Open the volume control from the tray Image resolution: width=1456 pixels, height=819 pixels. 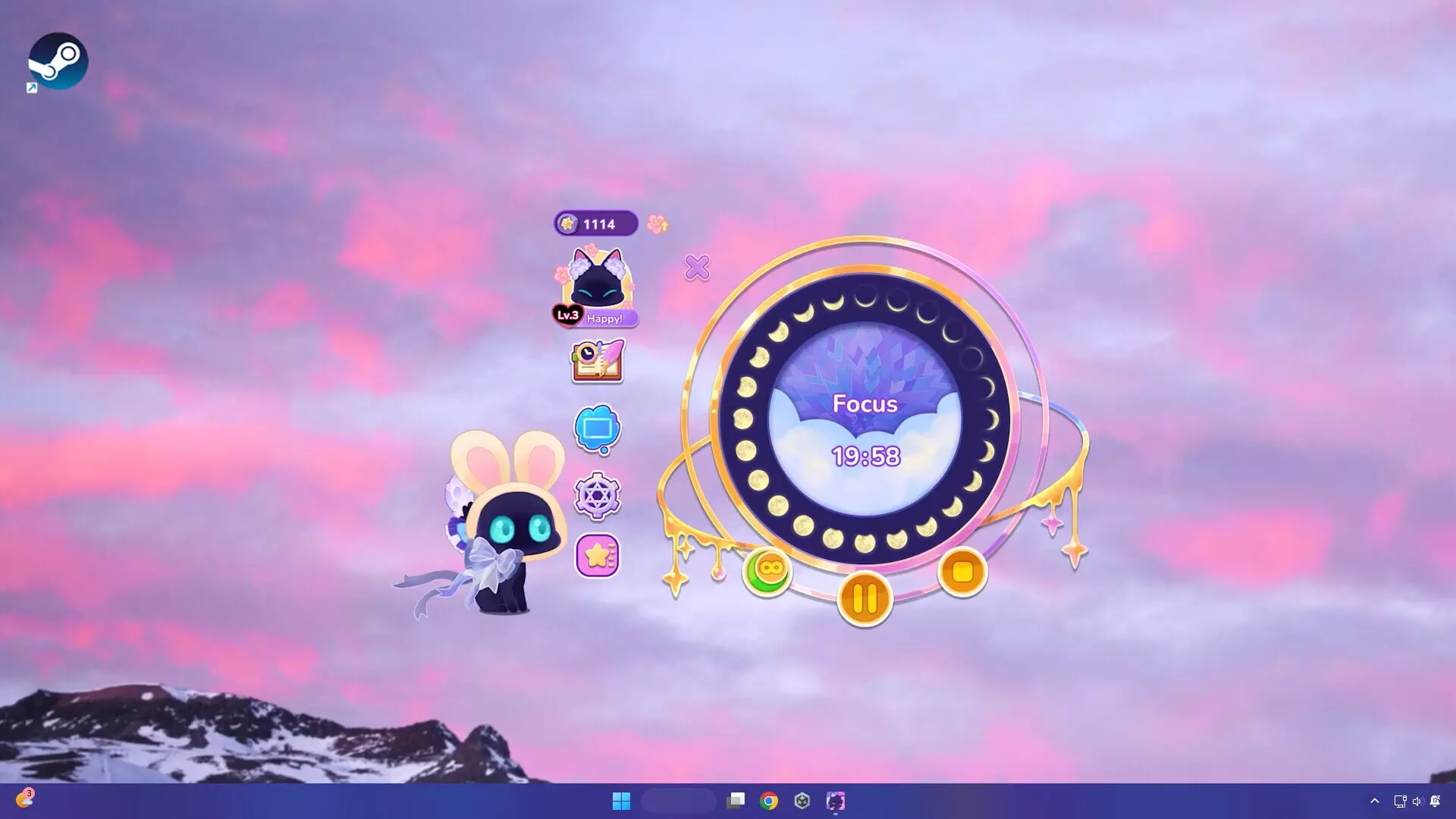(x=1417, y=801)
